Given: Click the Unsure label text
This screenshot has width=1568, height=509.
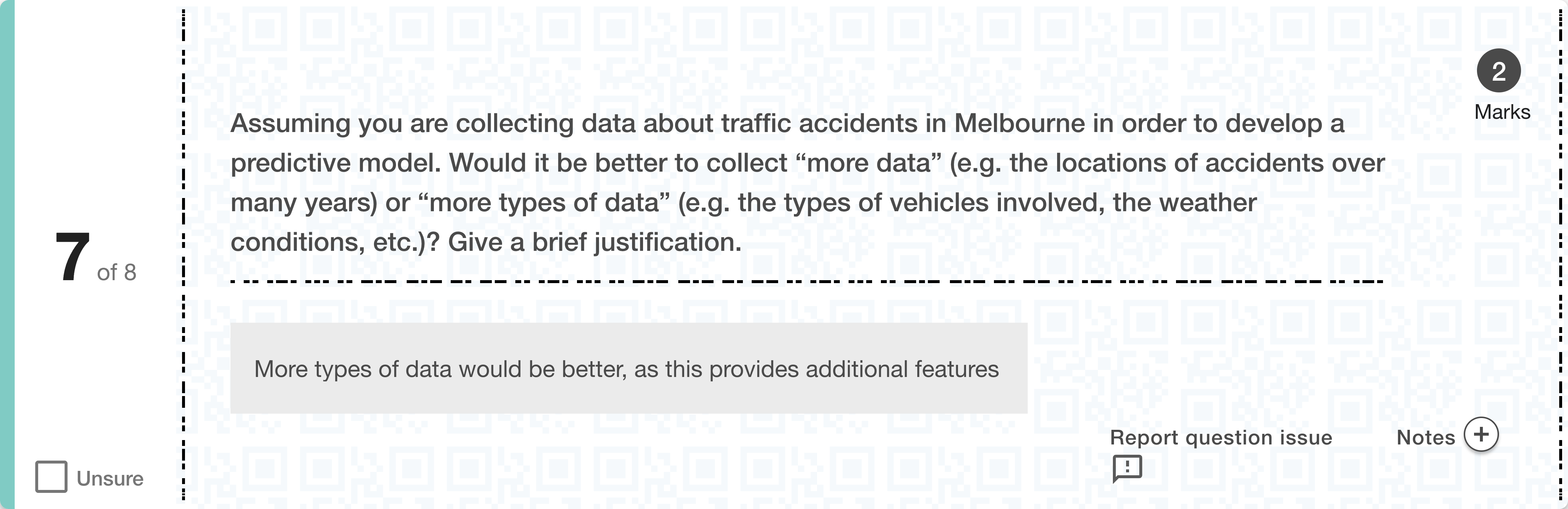Looking at the screenshot, I should (x=110, y=479).
